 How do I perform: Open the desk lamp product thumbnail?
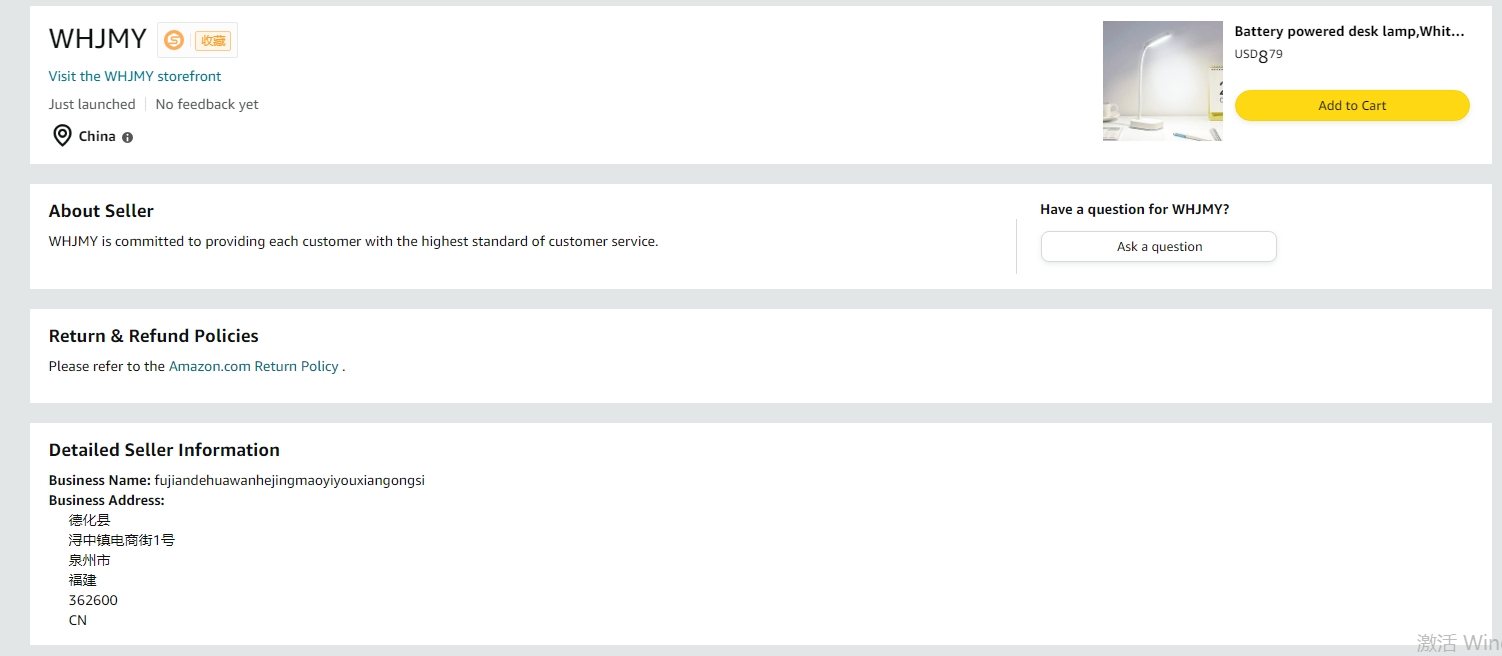coord(1162,81)
